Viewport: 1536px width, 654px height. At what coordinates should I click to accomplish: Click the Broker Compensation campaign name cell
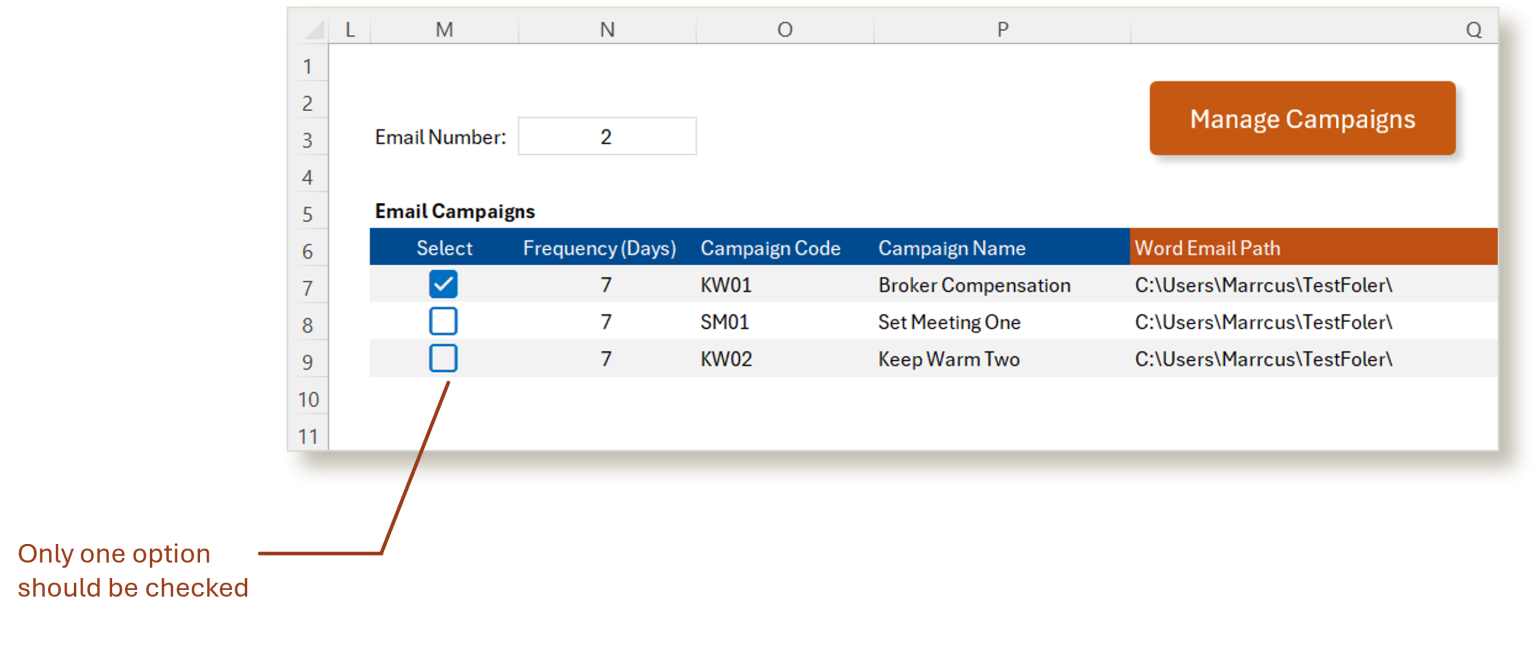(974, 284)
